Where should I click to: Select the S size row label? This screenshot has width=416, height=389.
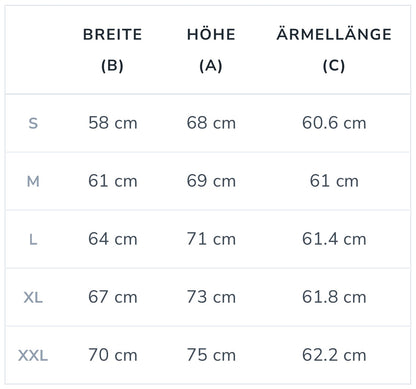pyautogui.click(x=33, y=123)
